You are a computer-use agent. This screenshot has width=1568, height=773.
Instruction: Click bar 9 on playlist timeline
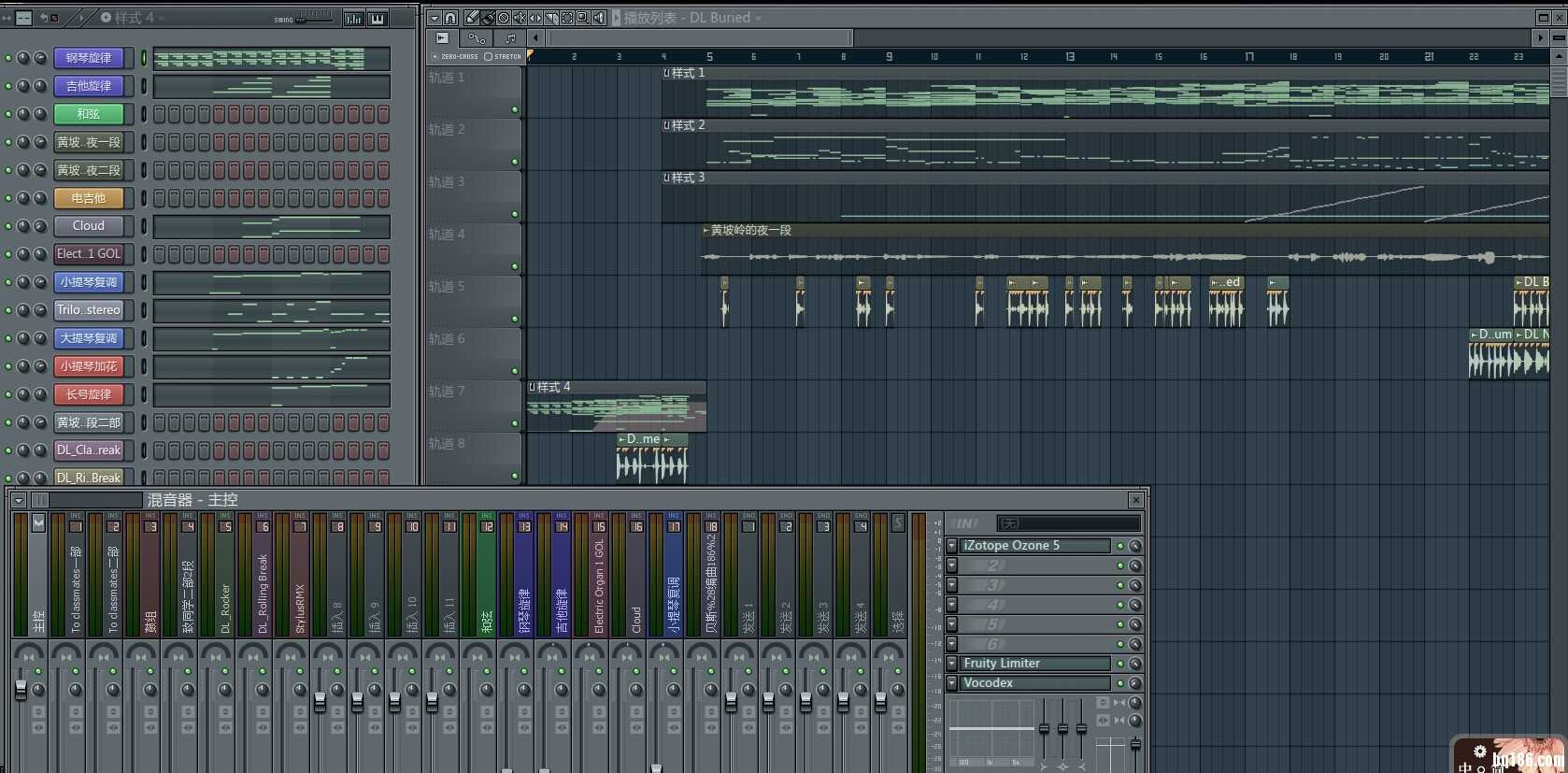(889, 57)
